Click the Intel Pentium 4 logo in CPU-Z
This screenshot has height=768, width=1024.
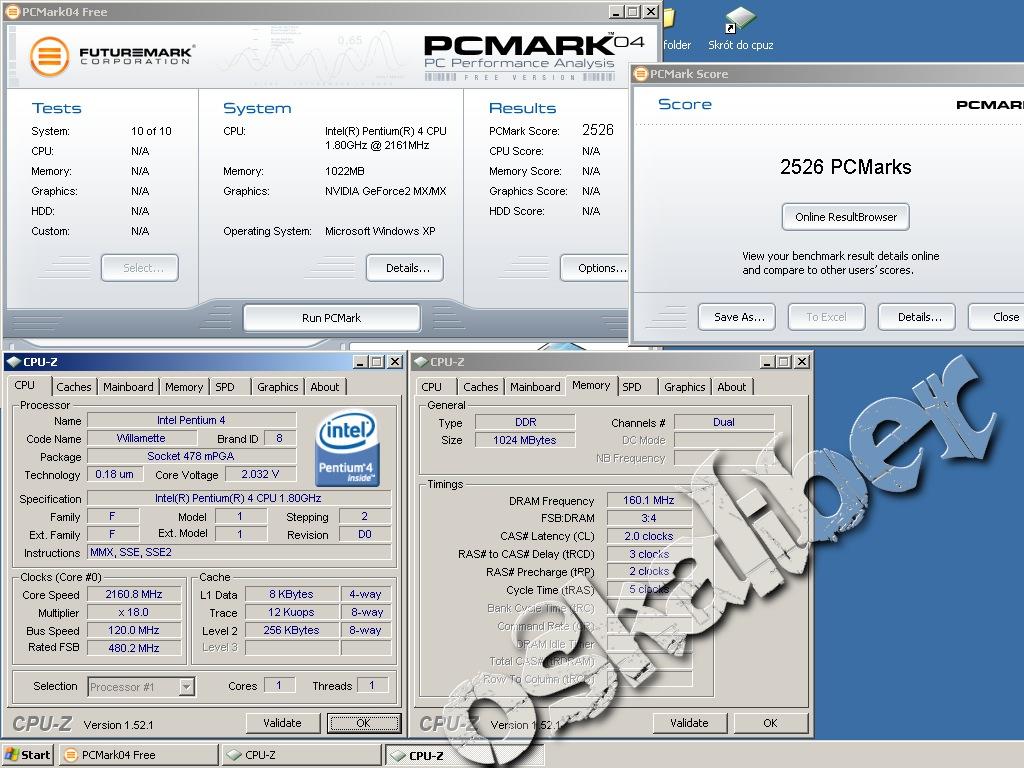point(347,448)
